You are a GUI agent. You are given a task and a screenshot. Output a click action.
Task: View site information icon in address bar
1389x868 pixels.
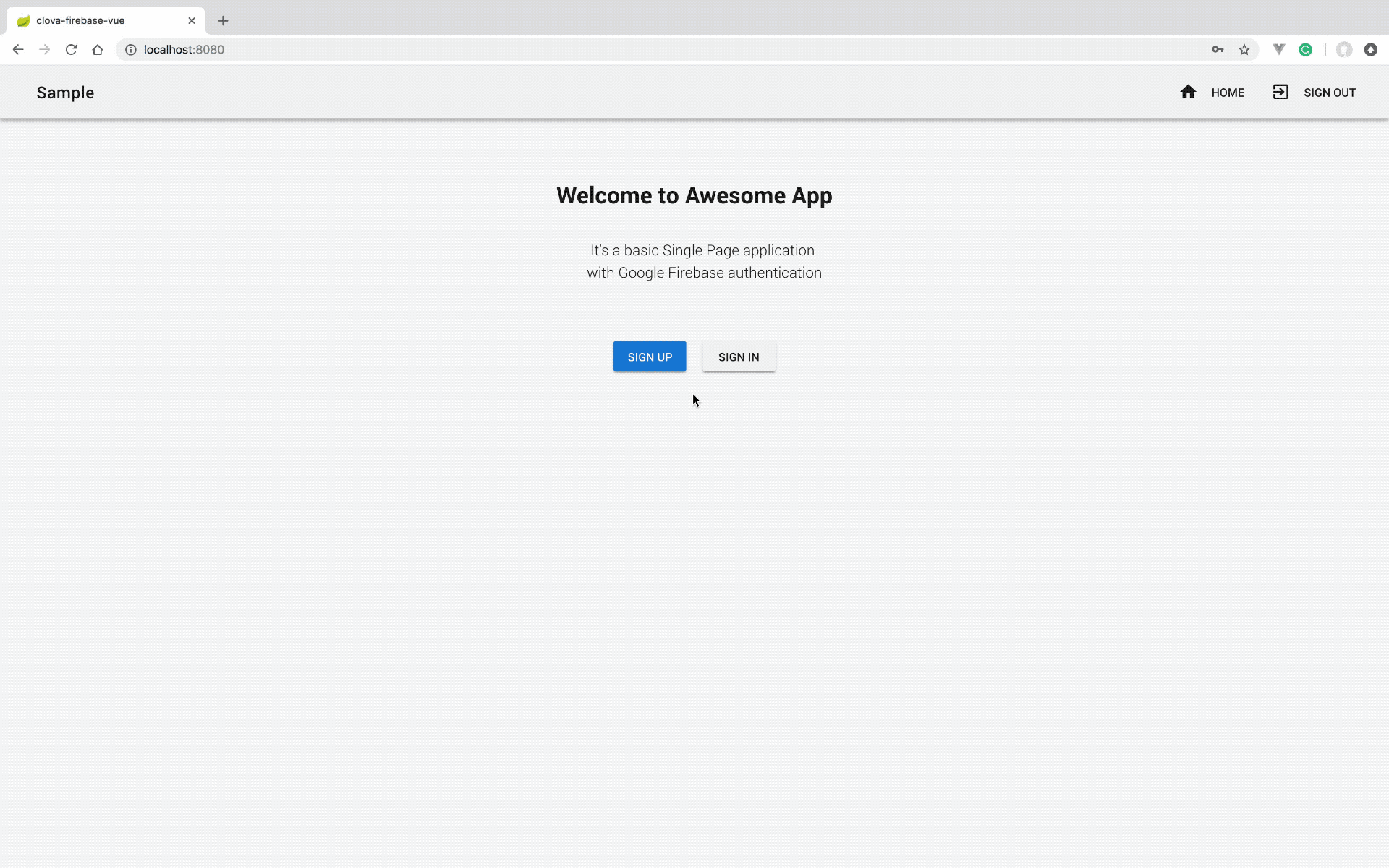coord(131,50)
